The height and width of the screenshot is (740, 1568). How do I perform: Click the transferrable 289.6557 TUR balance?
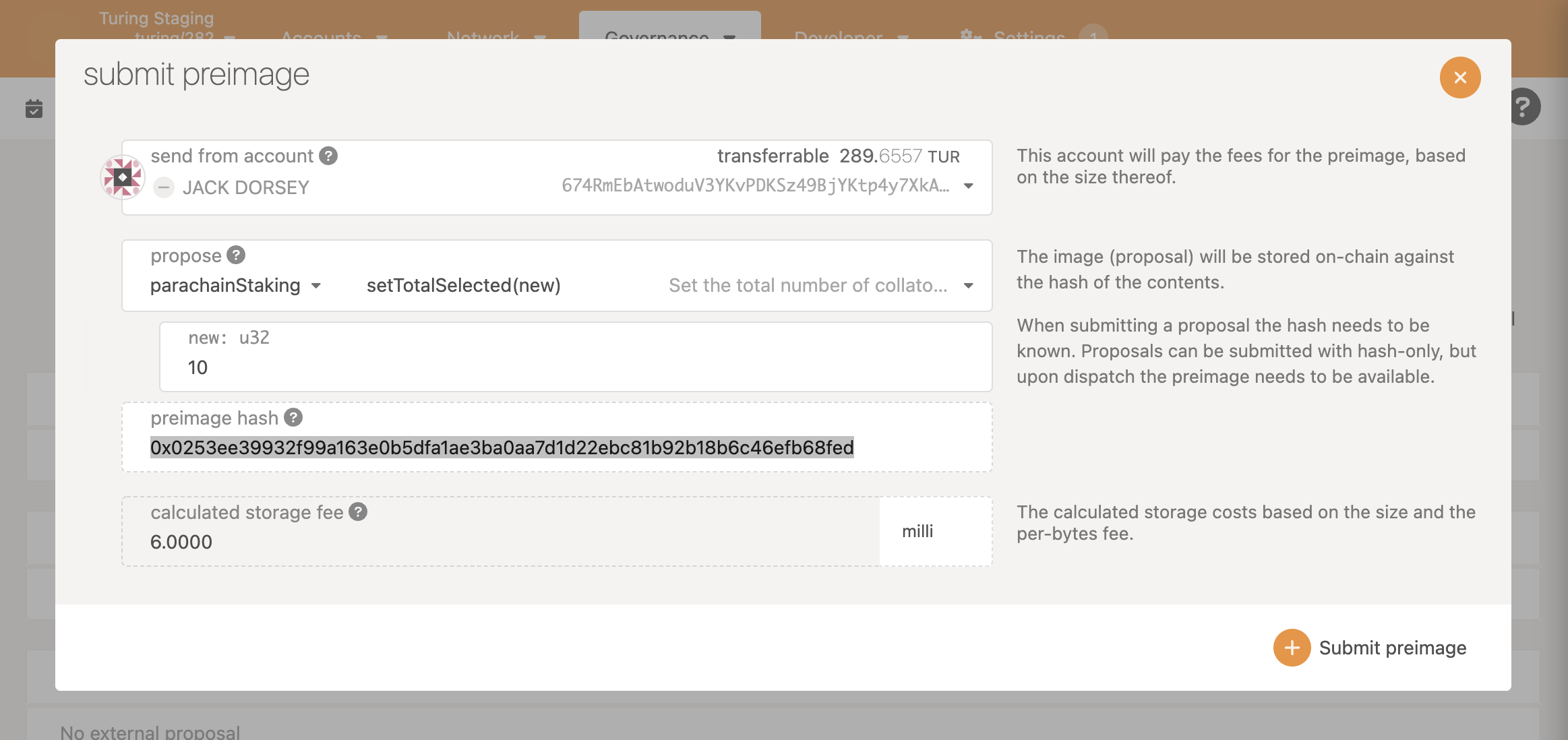click(x=839, y=156)
